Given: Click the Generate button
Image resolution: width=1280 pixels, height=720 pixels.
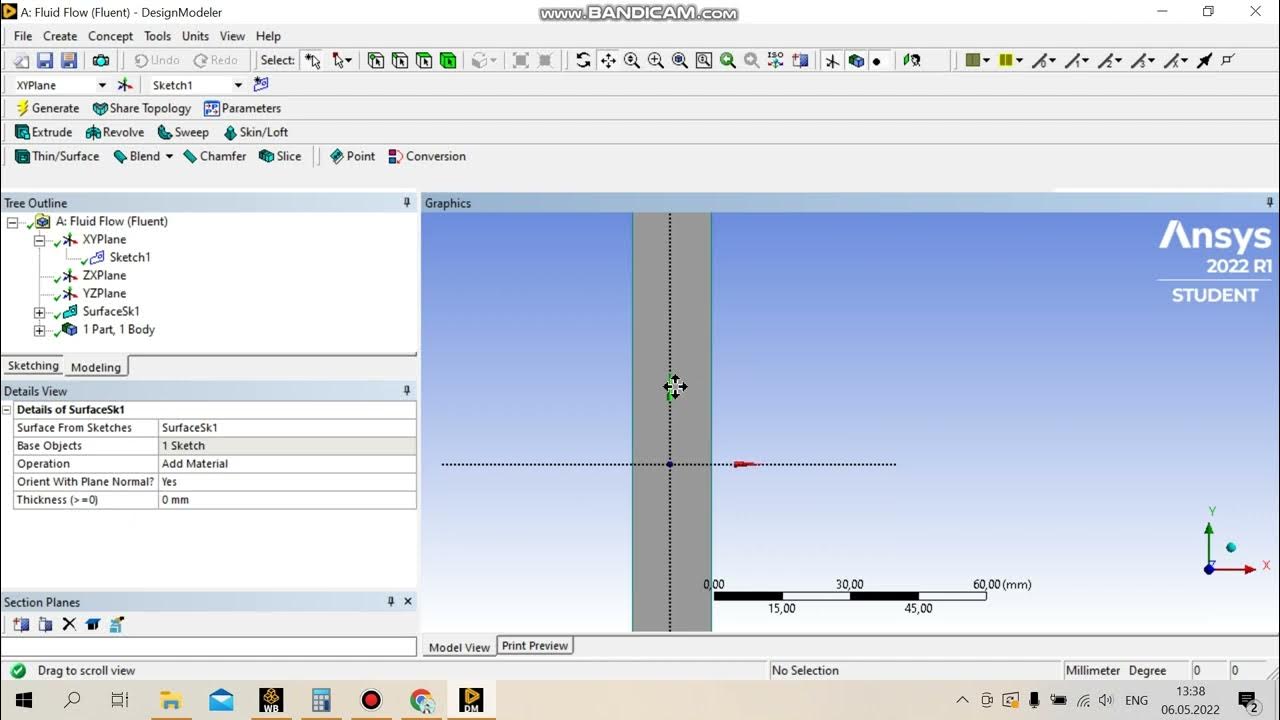Looking at the screenshot, I should pos(47,108).
